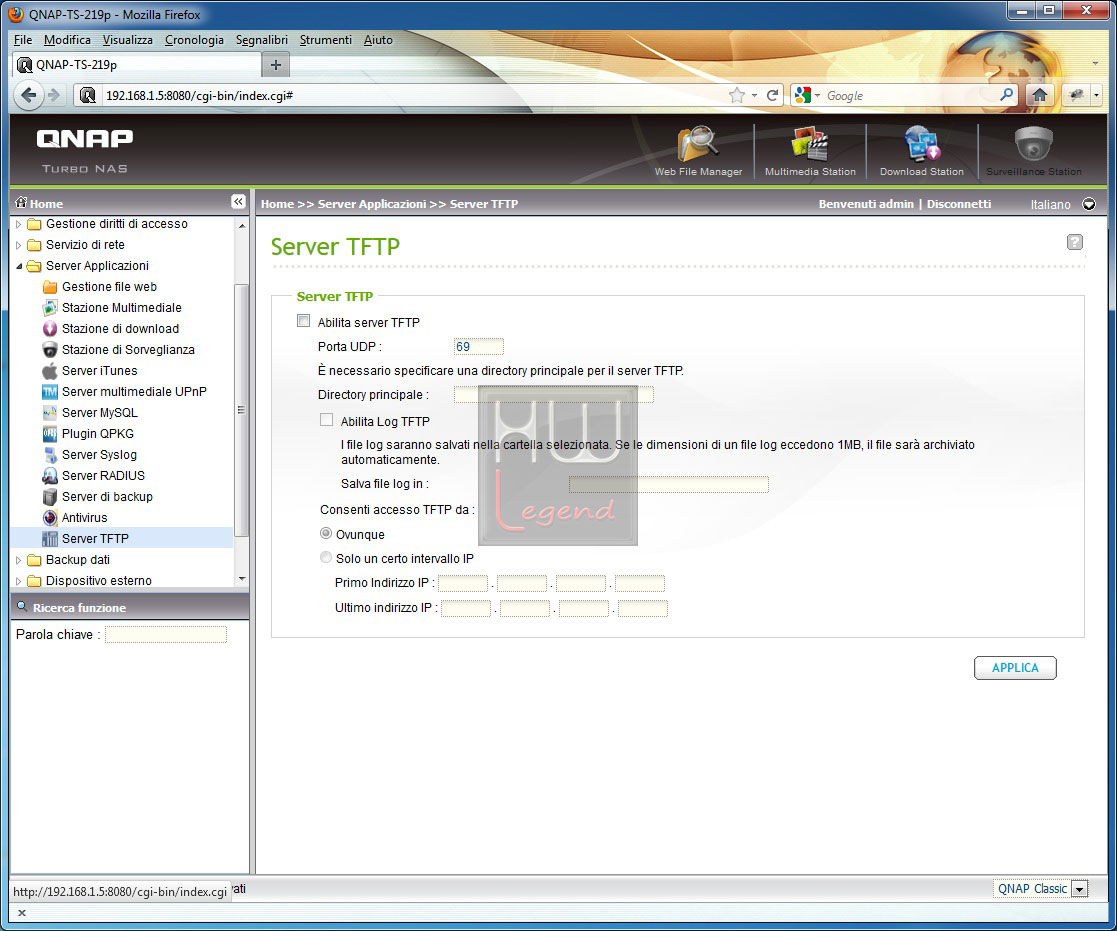This screenshot has width=1117, height=931.
Task: Open Surveillance Station camera icon
Action: point(1034,150)
